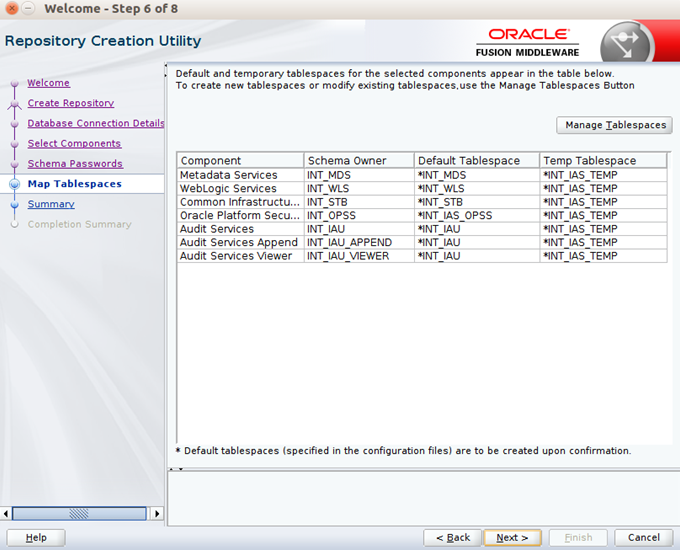
Task: Cancel the Repository Creation Utility
Action: coord(644,538)
